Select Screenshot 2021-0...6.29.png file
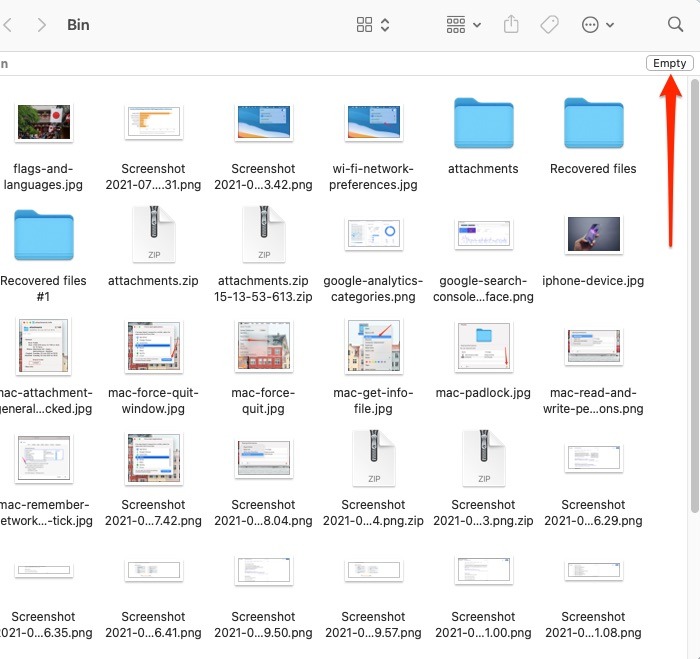Screen dimensions: 700x659 coord(593,458)
